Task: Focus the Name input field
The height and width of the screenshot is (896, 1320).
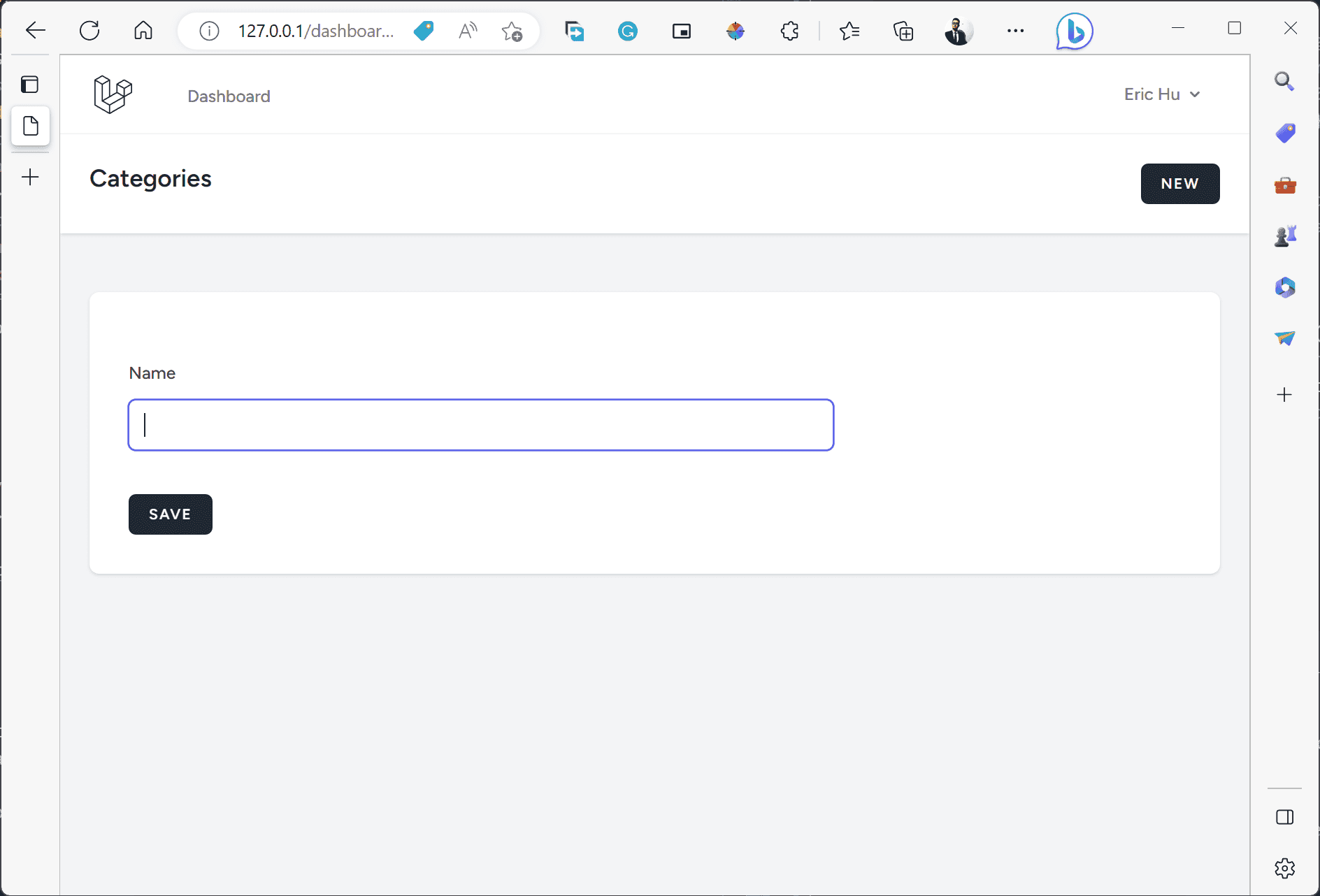Action: (481, 425)
